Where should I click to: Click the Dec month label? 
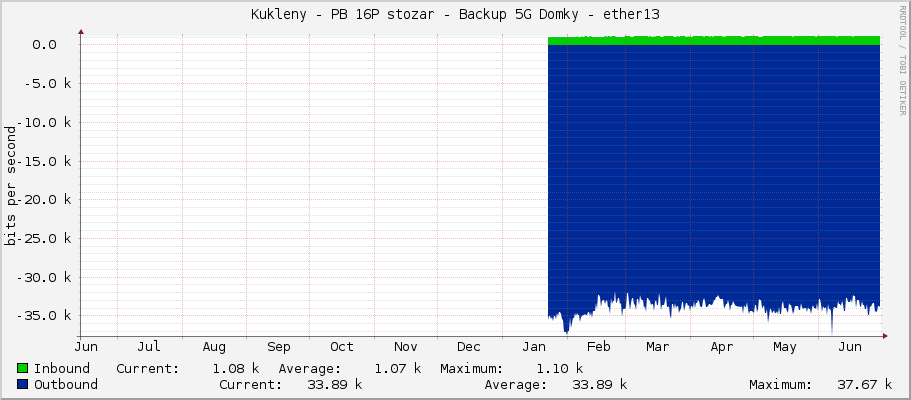(468, 347)
